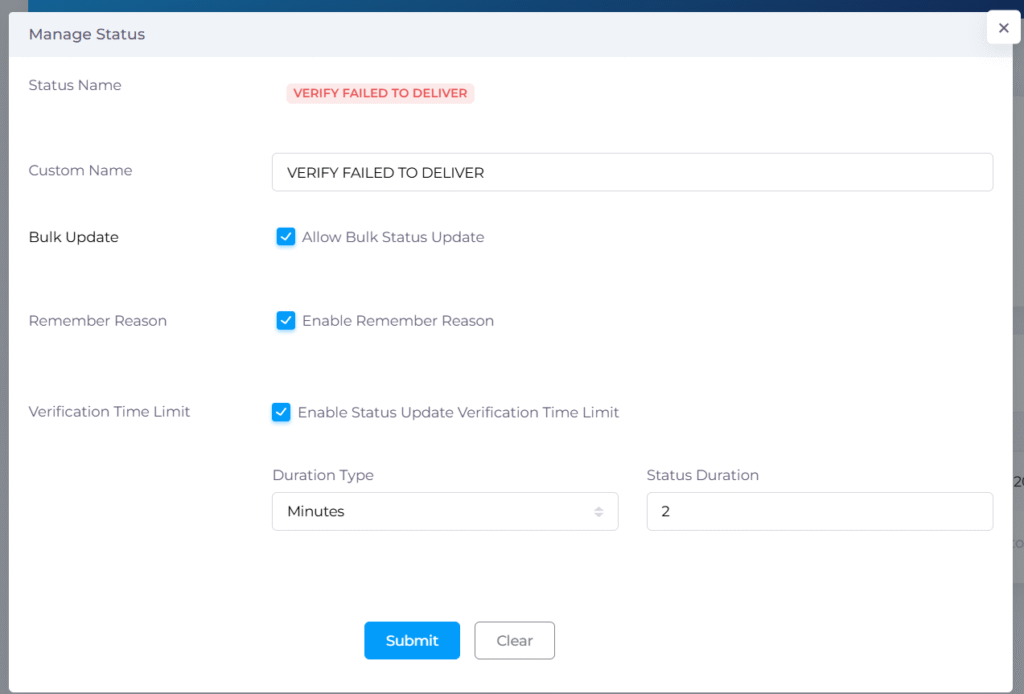Click the Clear button
Image resolution: width=1024 pixels, height=694 pixels.
click(514, 641)
